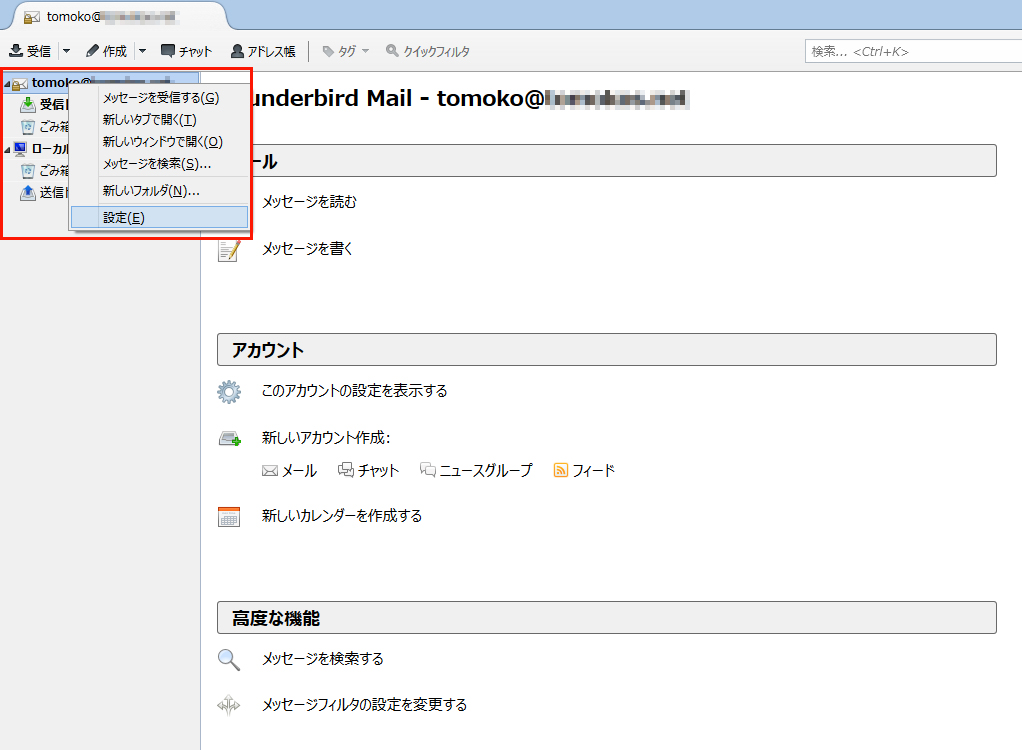Choose 設定(E) in context menu
This screenshot has height=750, width=1022.
click(160, 218)
